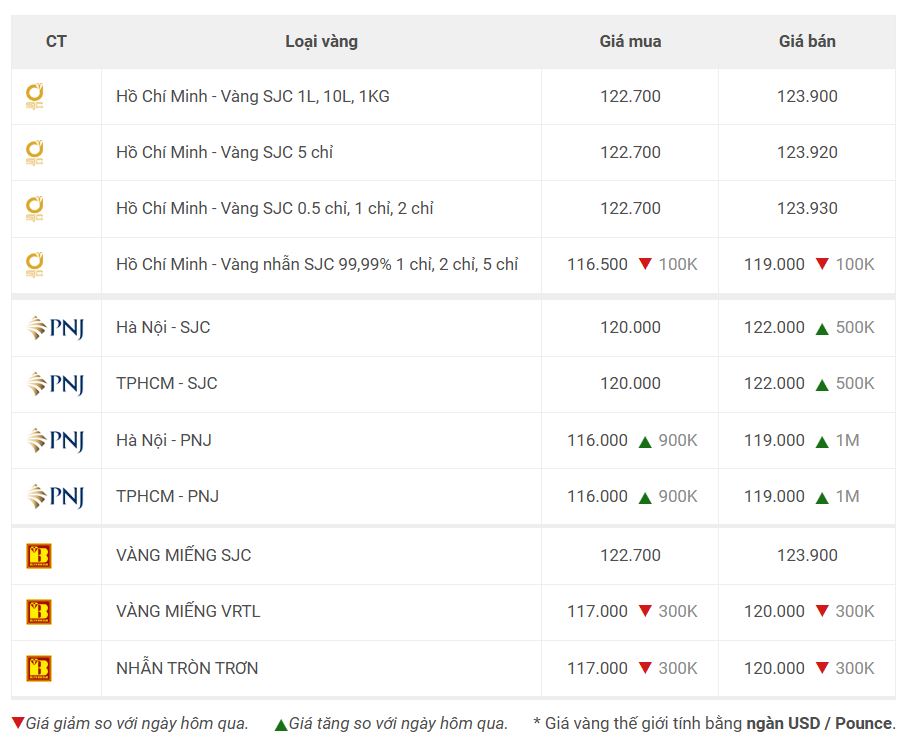Click the CT column header

(56, 42)
